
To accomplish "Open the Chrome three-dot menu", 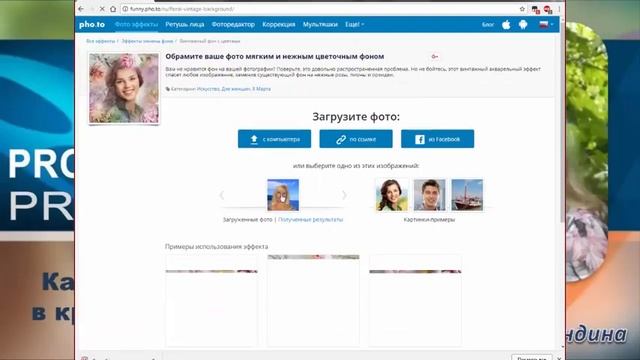I will click(x=559, y=9).
